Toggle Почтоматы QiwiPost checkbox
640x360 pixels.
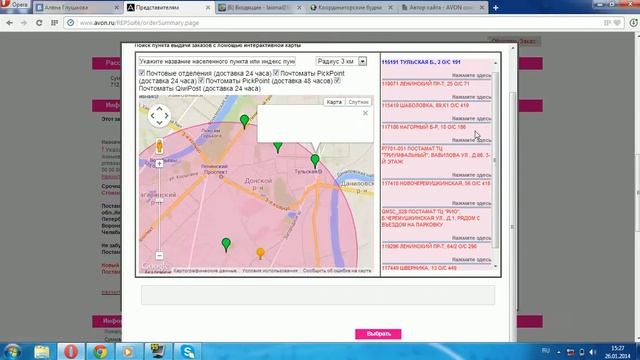pos(337,80)
